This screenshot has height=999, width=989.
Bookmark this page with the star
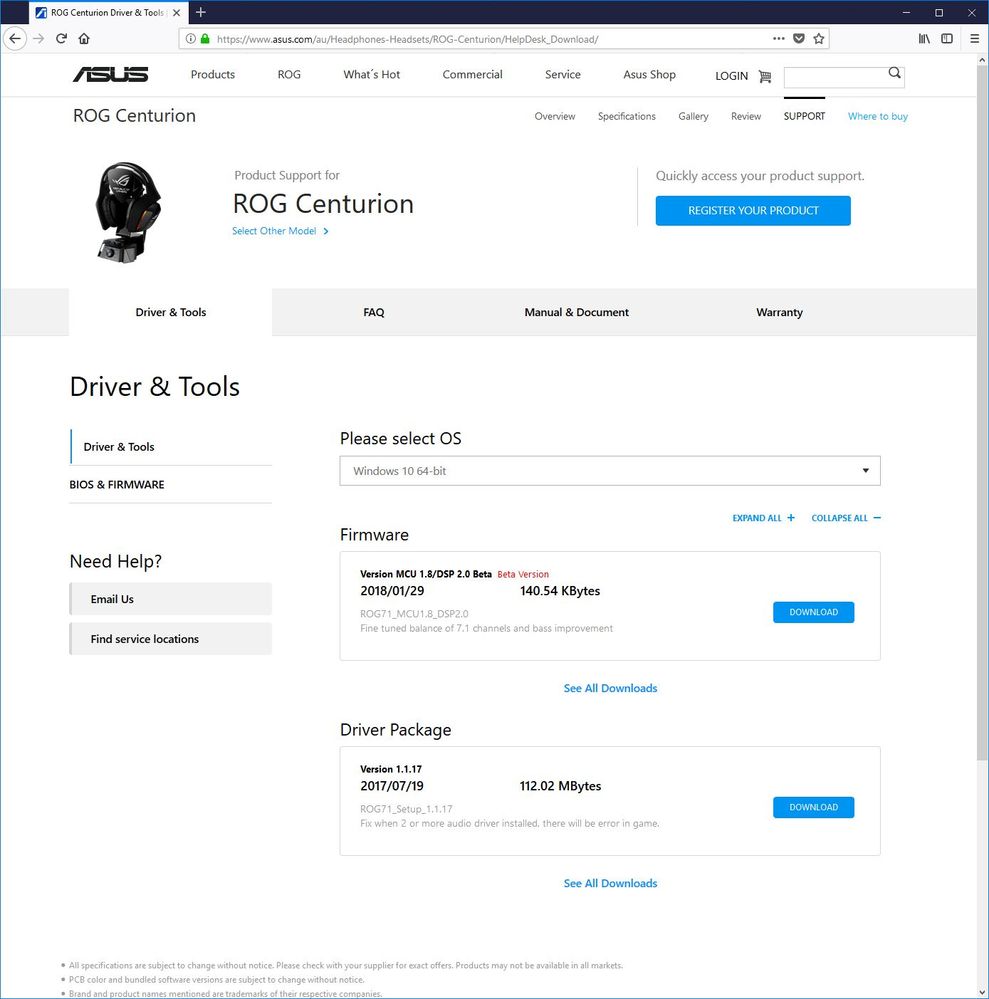pyautogui.click(x=819, y=39)
